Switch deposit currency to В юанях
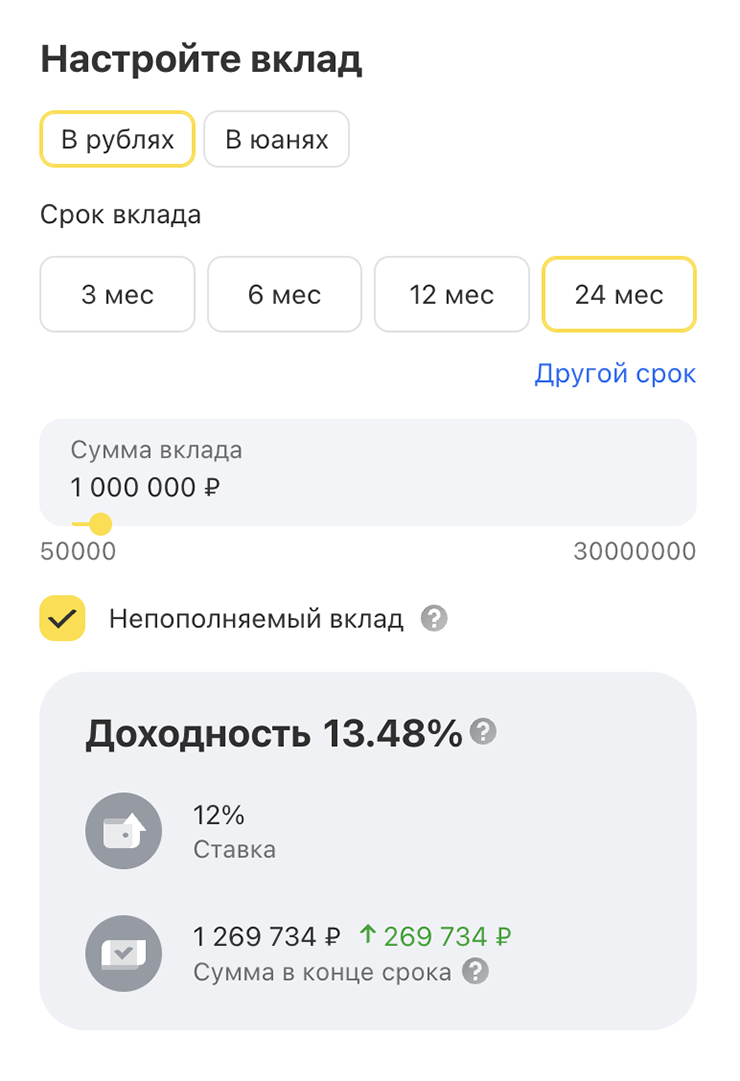Image resolution: width=740 pixels, height=1081 pixels. pyautogui.click(x=277, y=139)
